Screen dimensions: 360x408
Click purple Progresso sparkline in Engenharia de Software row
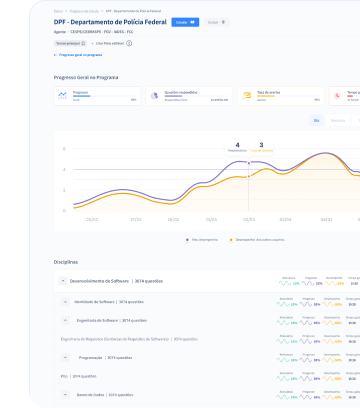[306, 323]
